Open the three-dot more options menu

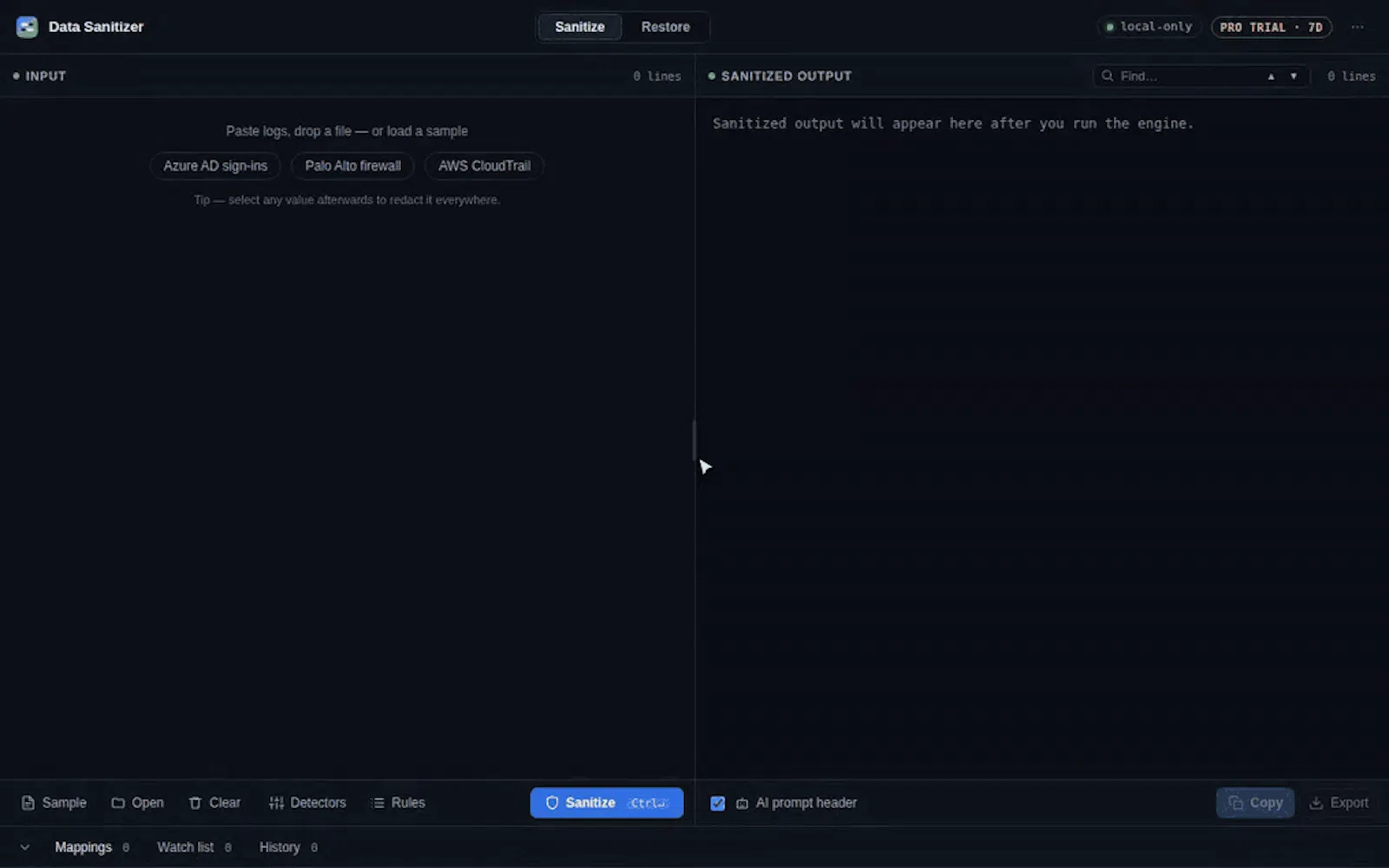pyautogui.click(x=1357, y=27)
